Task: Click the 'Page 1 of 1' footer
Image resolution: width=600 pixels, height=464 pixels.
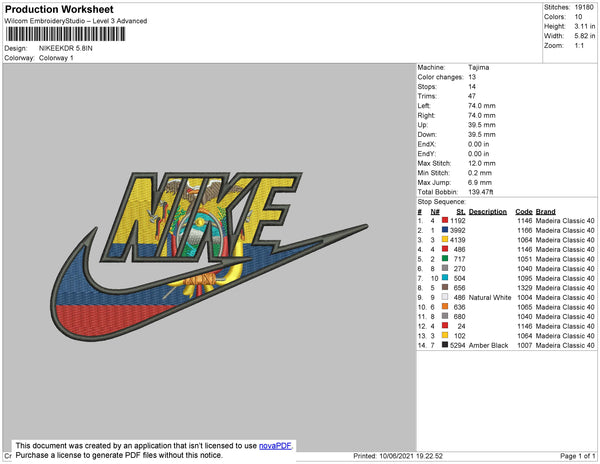Action: coord(577,456)
